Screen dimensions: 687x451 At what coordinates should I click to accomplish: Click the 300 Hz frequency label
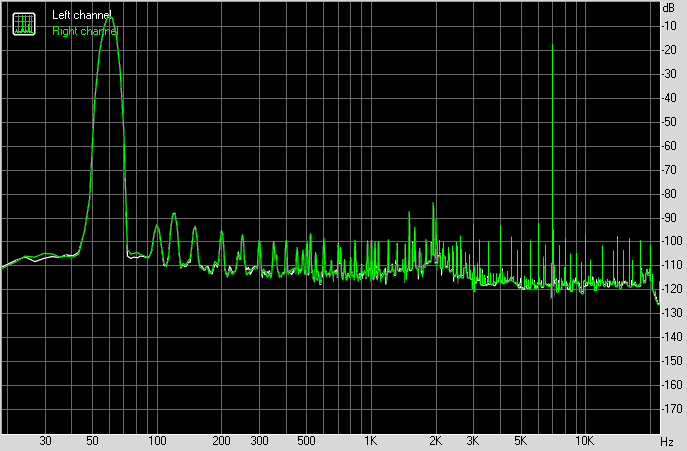pos(259,441)
